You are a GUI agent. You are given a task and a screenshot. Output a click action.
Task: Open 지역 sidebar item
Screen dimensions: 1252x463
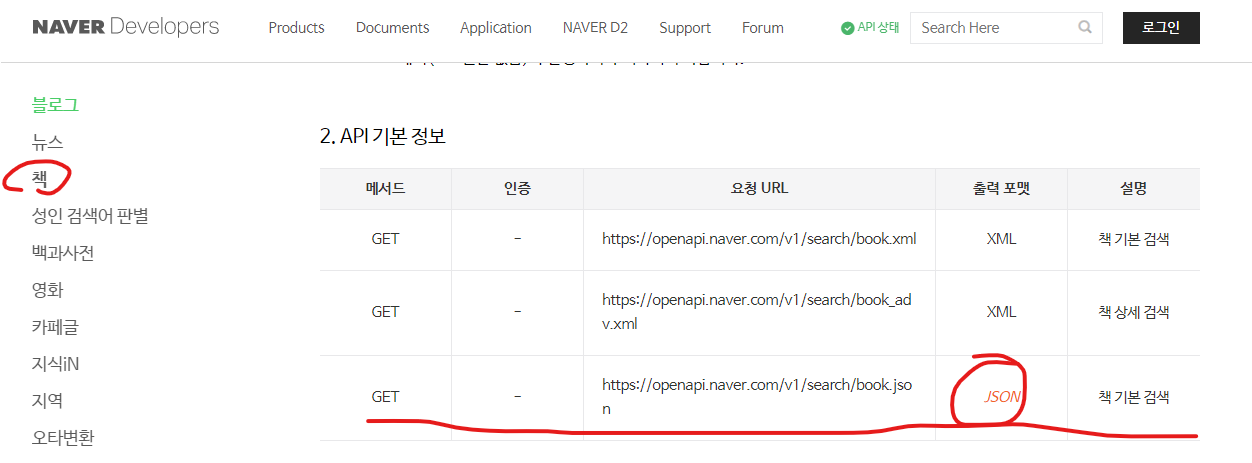tap(47, 401)
